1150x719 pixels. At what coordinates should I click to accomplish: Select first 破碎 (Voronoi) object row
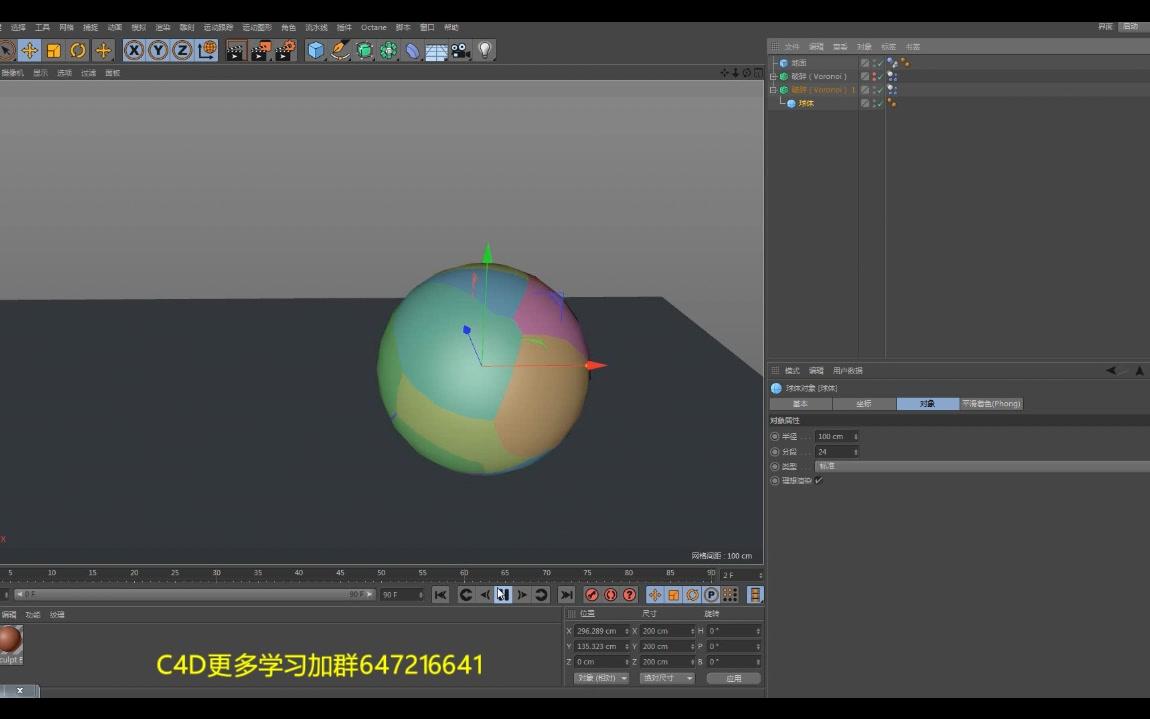pyautogui.click(x=818, y=76)
